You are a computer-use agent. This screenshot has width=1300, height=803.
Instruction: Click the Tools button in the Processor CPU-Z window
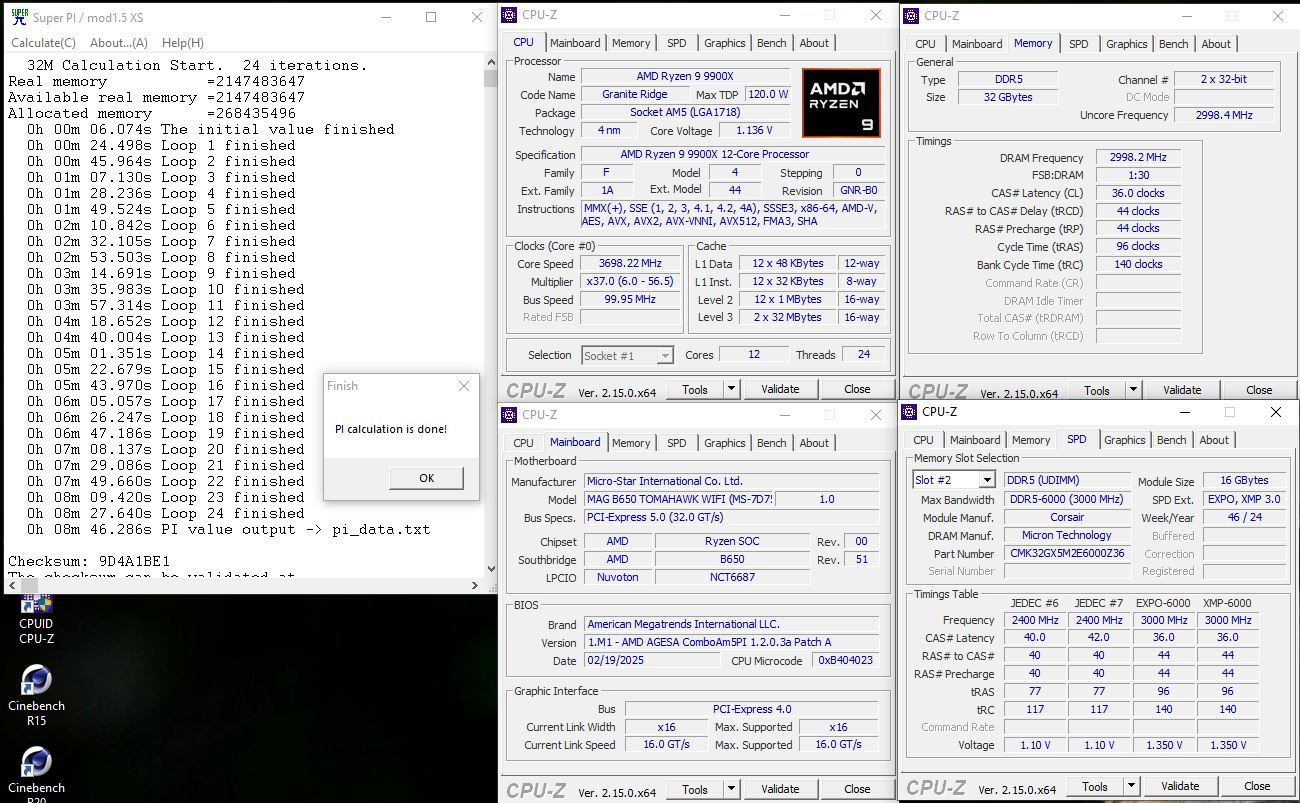pos(695,390)
